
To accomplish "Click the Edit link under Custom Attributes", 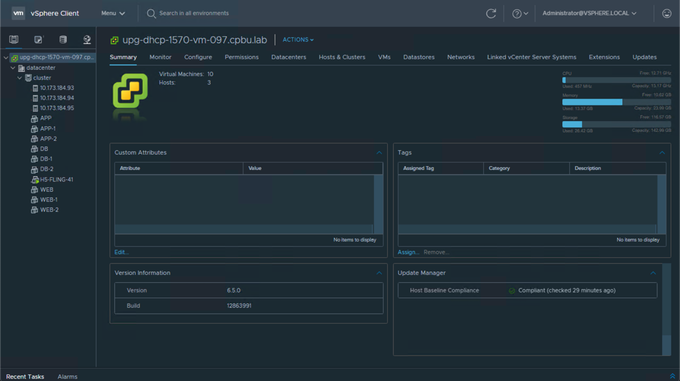I will 121,252.
